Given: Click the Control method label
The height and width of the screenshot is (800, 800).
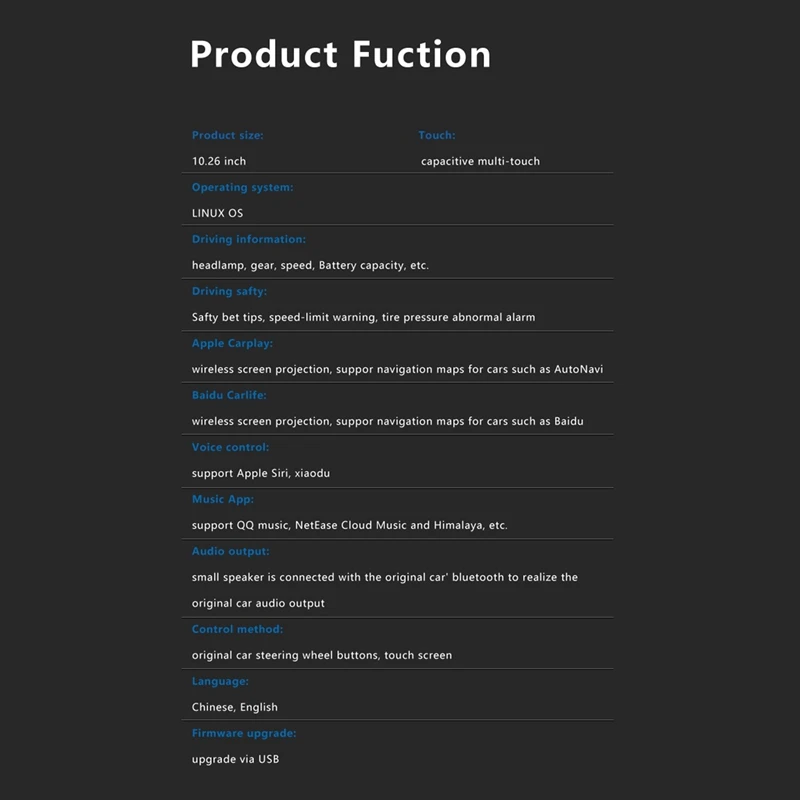Looking at the screenshot, I should coord(237,629).
